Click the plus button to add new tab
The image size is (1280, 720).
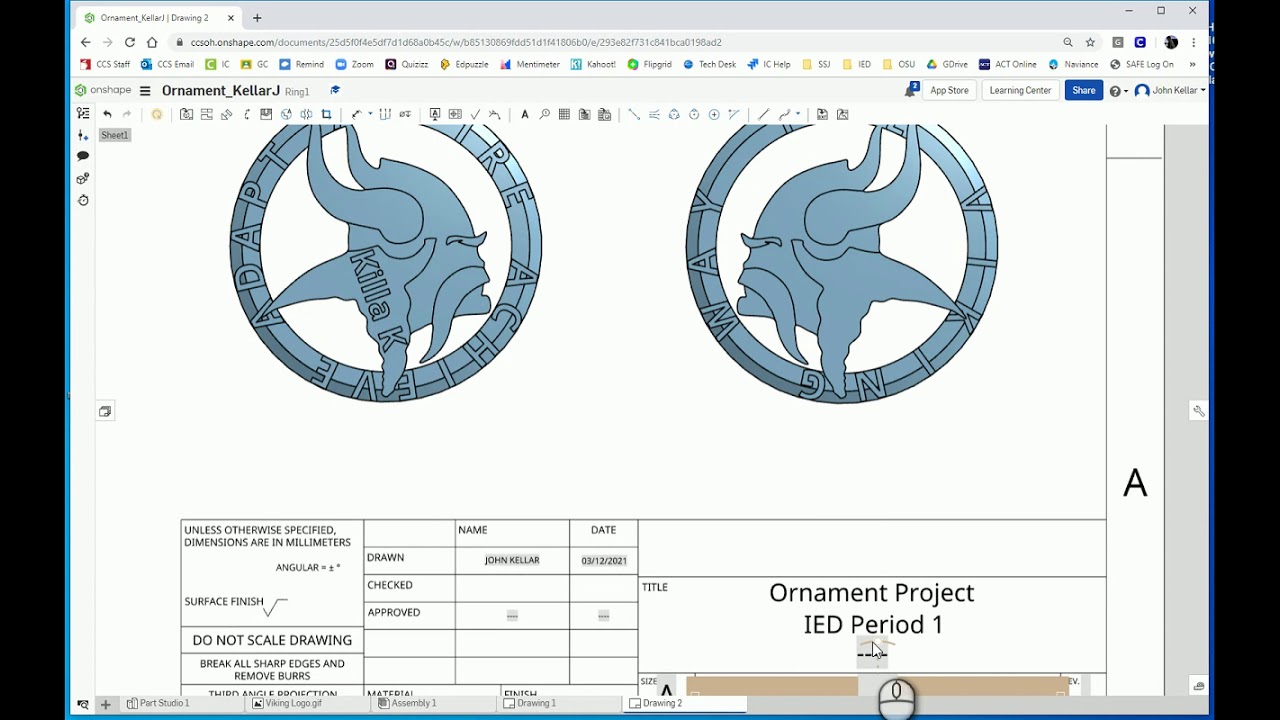(105, 704)
